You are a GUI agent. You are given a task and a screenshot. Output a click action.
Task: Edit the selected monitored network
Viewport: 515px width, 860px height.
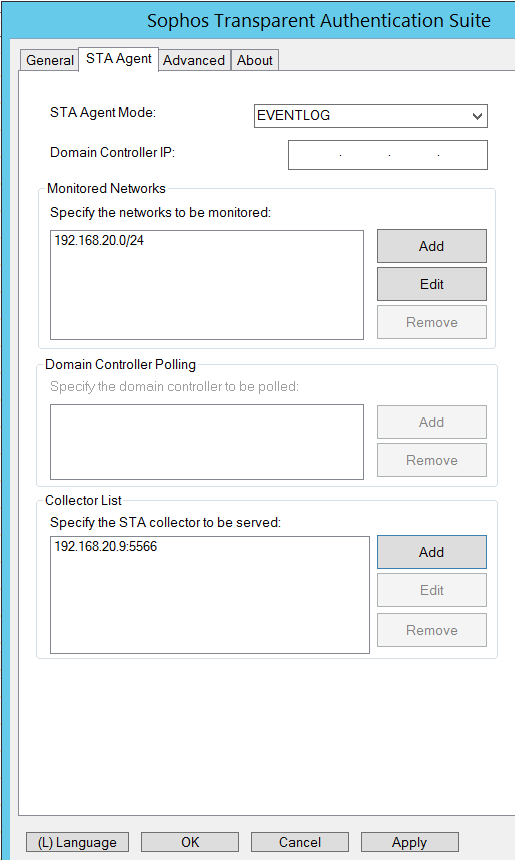pos(432,284)
